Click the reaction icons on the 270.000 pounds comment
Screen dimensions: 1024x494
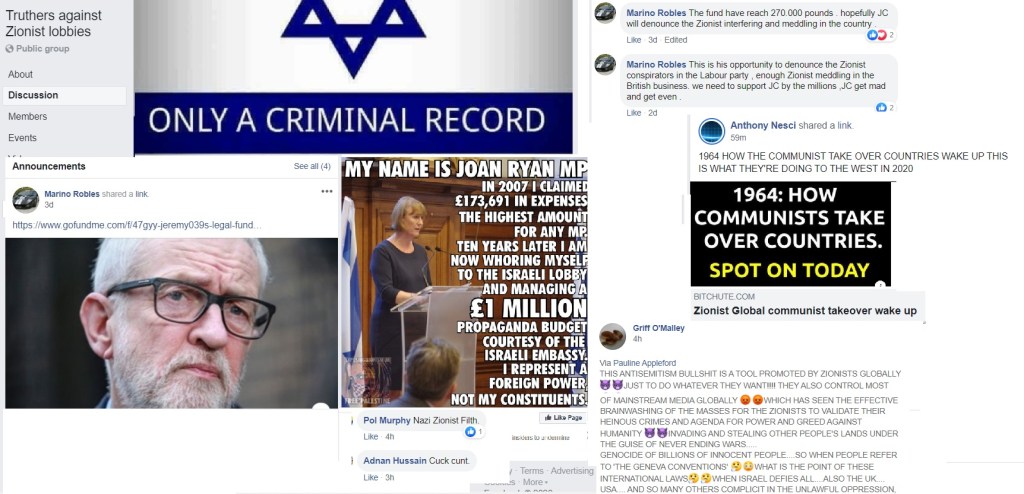(876, 35)
